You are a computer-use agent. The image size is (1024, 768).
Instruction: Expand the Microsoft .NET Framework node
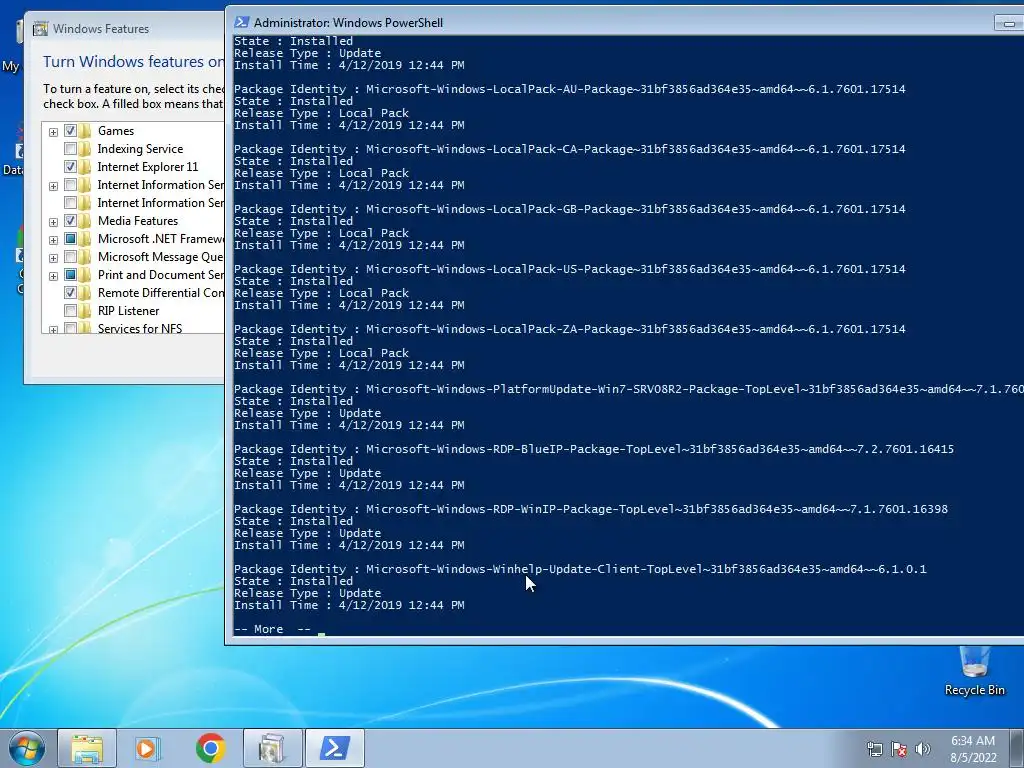coord(54,240)
